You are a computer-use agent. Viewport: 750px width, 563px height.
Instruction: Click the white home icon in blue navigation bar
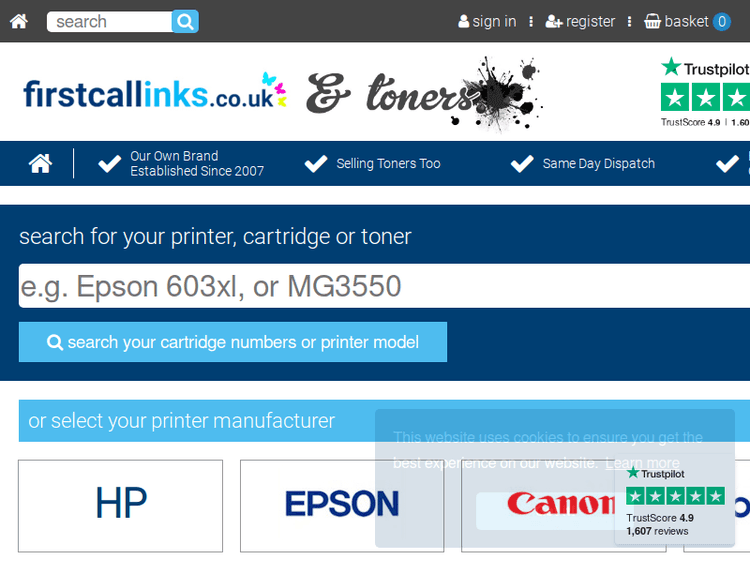pyautogui.click(x=40, y=164)
